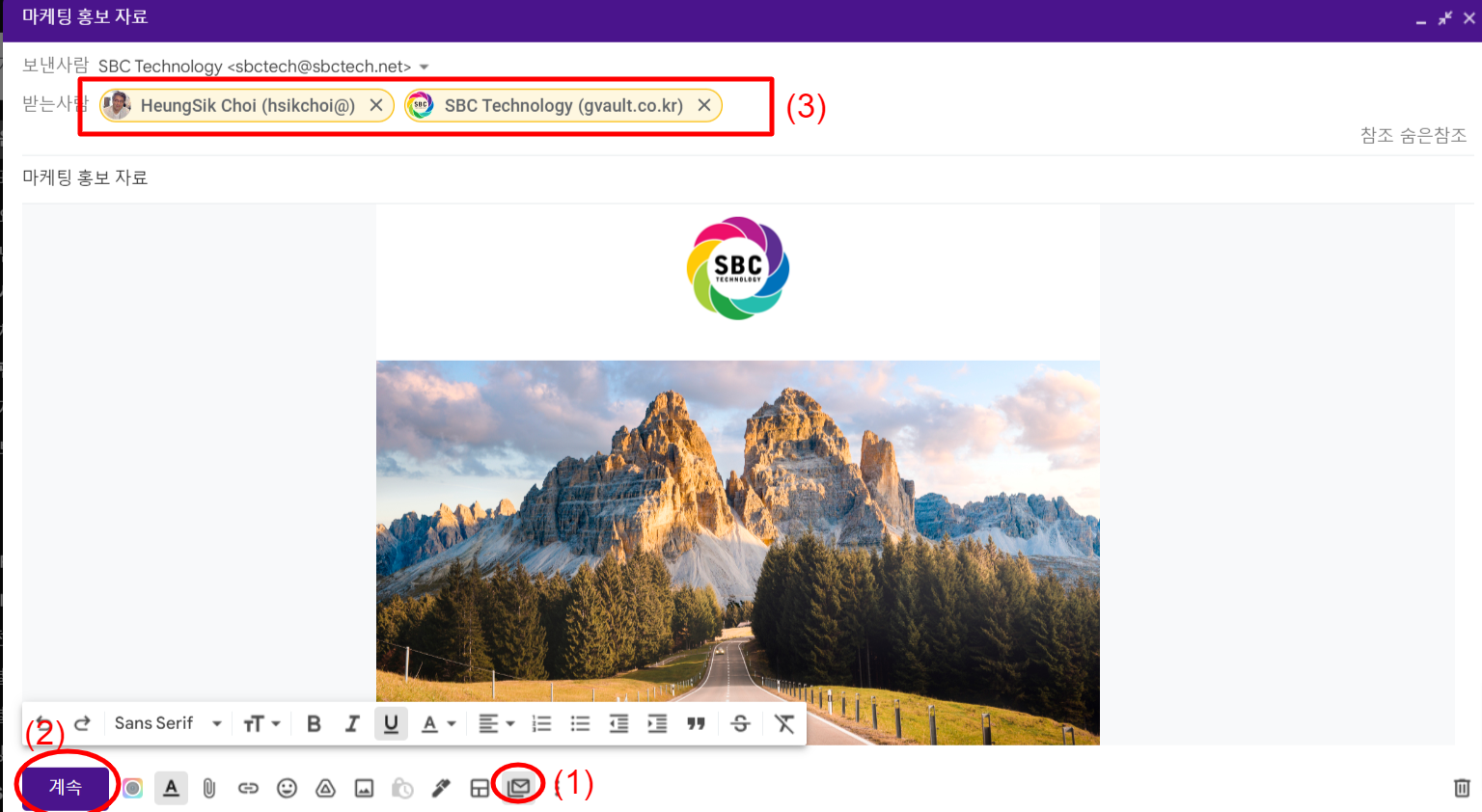Click 참조 to add Cc recipients

[1377, 135]
